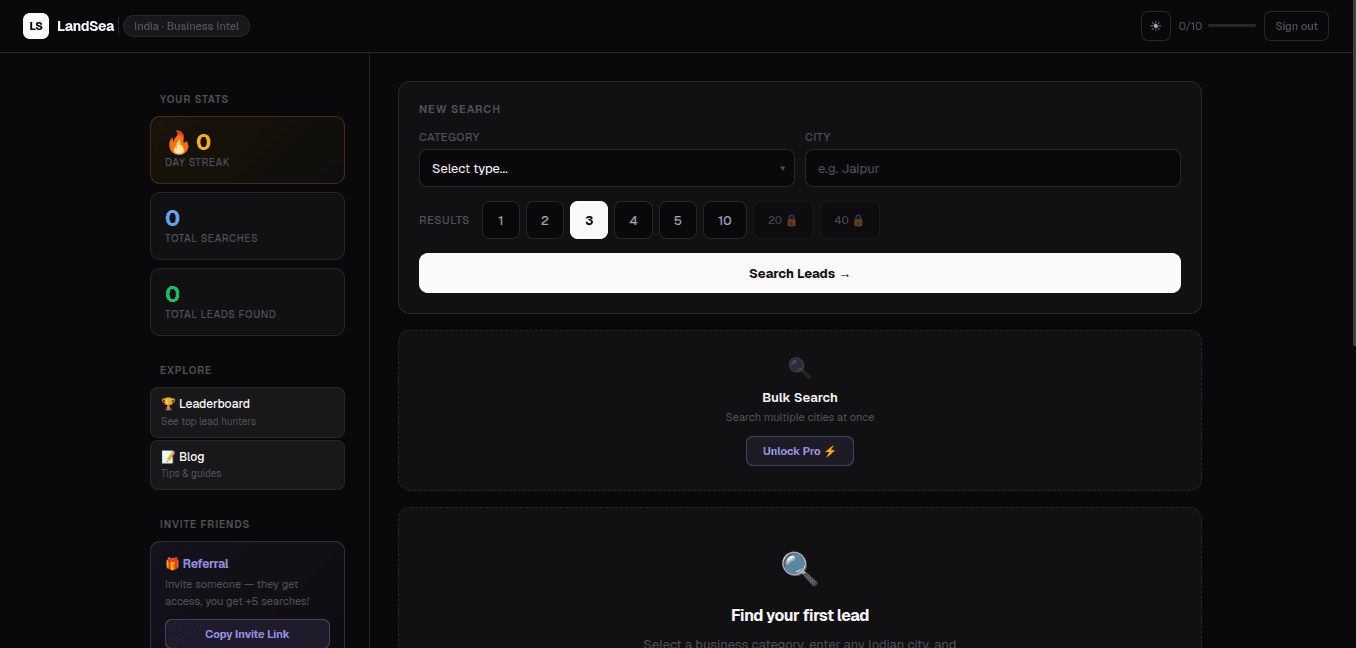
Task: Click the LS logo in the header
Action: pyautogui.click(x=35, y=25)
